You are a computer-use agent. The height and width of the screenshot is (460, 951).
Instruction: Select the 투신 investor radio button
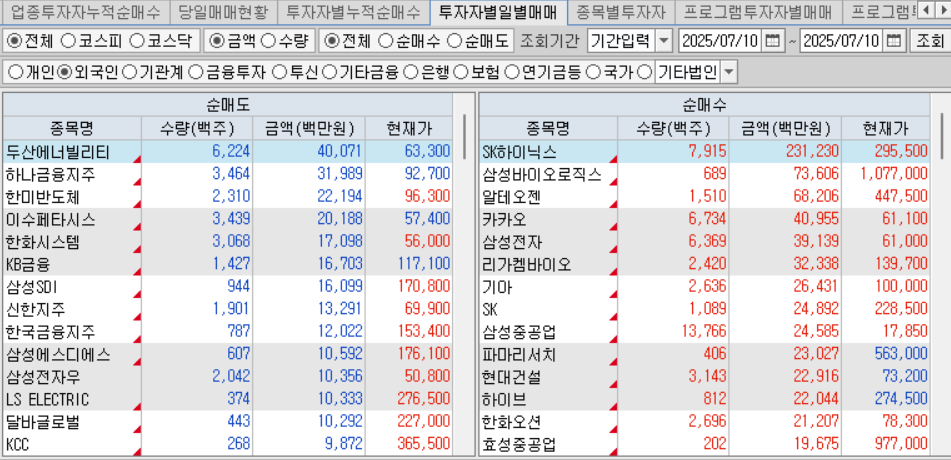[x=279, y=73]
